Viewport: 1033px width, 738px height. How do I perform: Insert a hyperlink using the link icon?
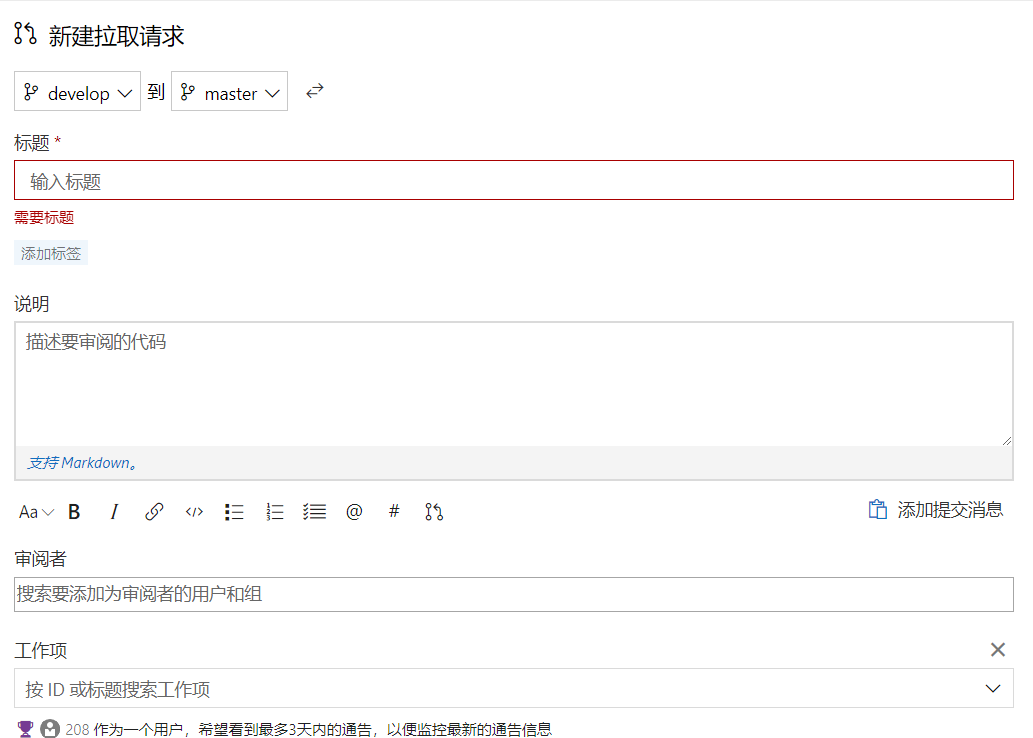pyautogui.click(x=154, y=511)
